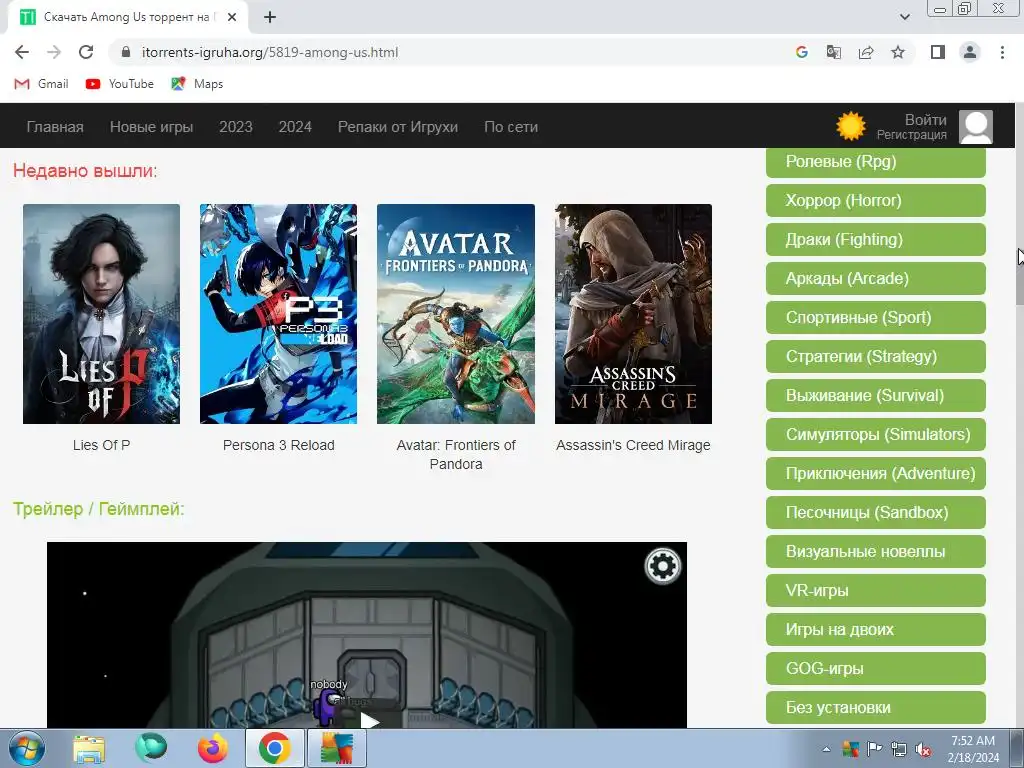The height and width of the screenshot is (768, 1024).
Task: Reload the current page
Action: 86,52
